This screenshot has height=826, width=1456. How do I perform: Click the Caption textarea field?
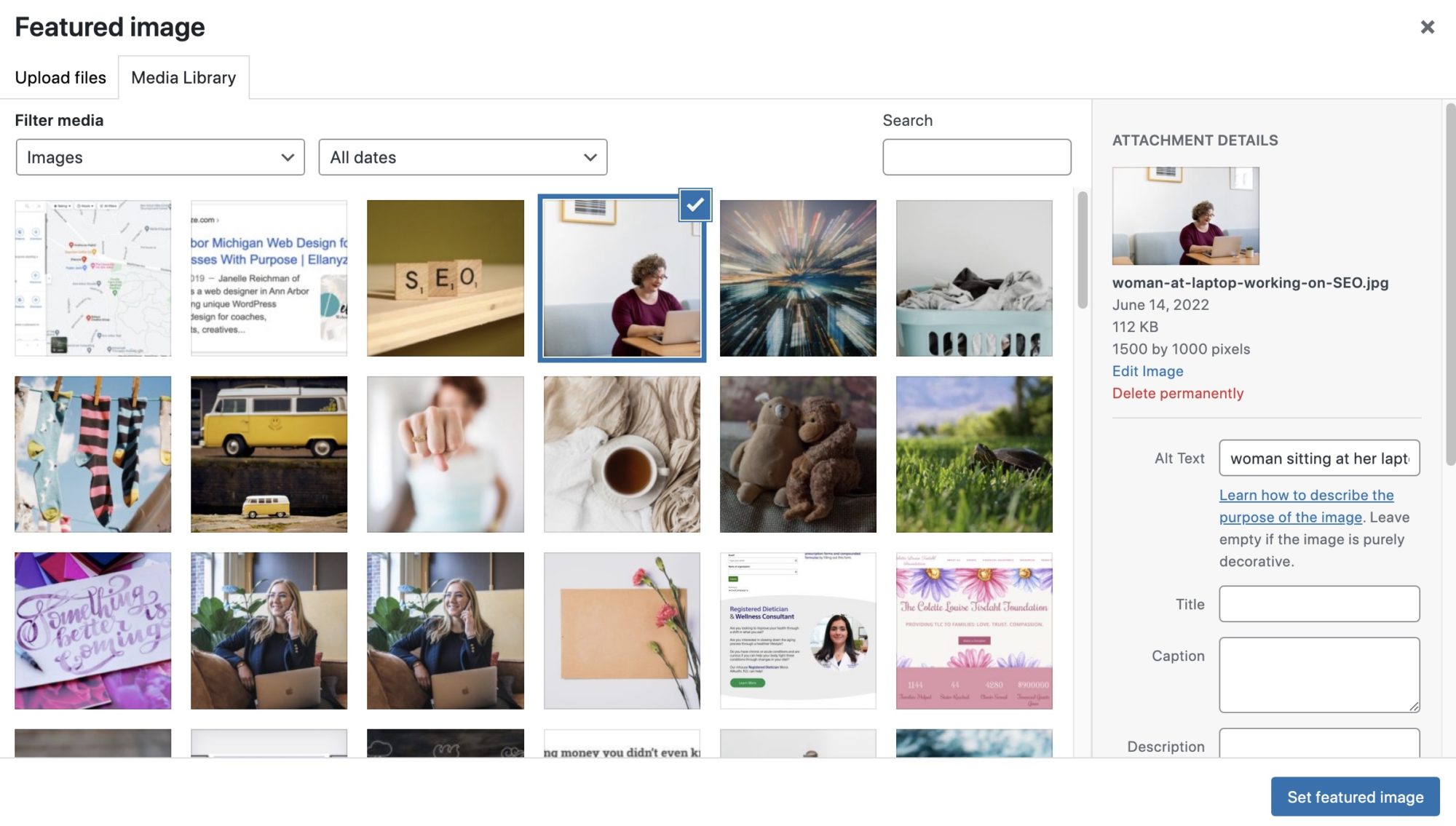pos(1319,674)
